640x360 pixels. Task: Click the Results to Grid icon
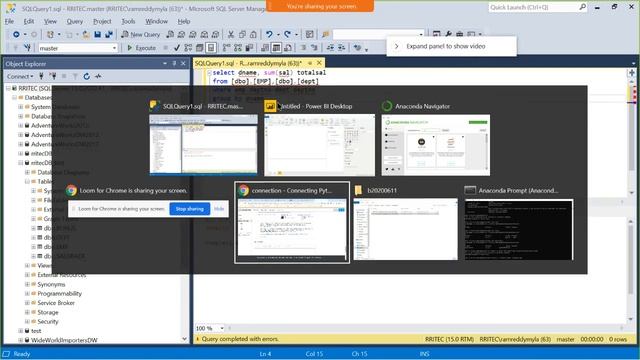click(276, 48)
